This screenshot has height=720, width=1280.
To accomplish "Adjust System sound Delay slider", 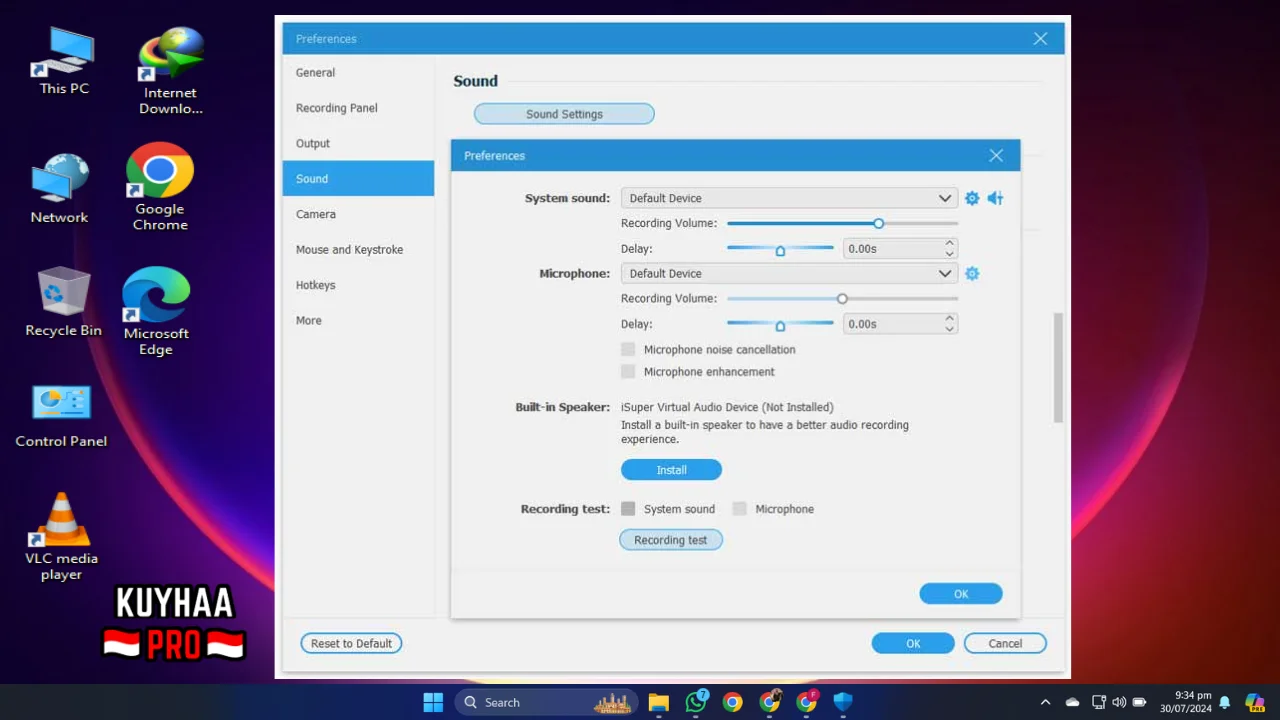I will coord(780,249).
